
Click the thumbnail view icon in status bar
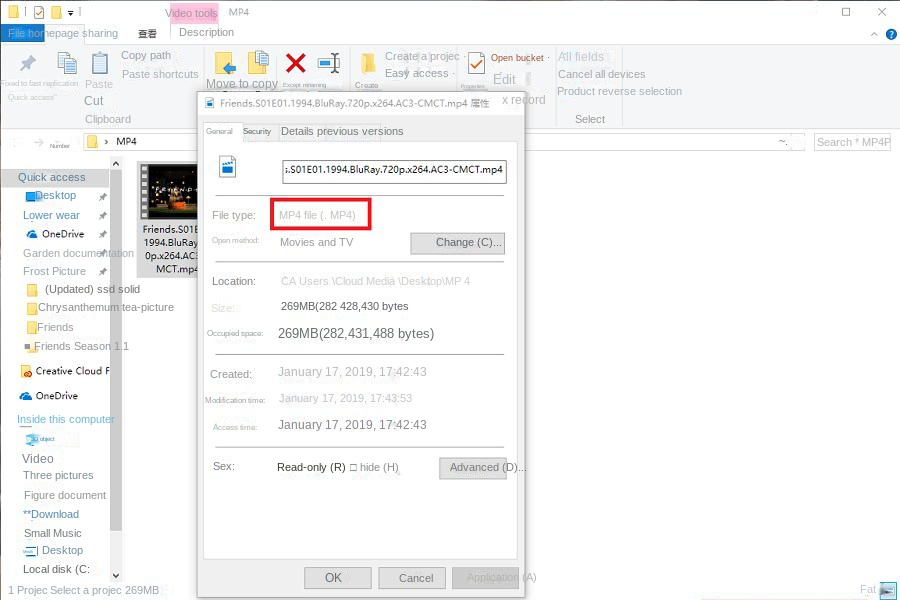click(887, 590)
